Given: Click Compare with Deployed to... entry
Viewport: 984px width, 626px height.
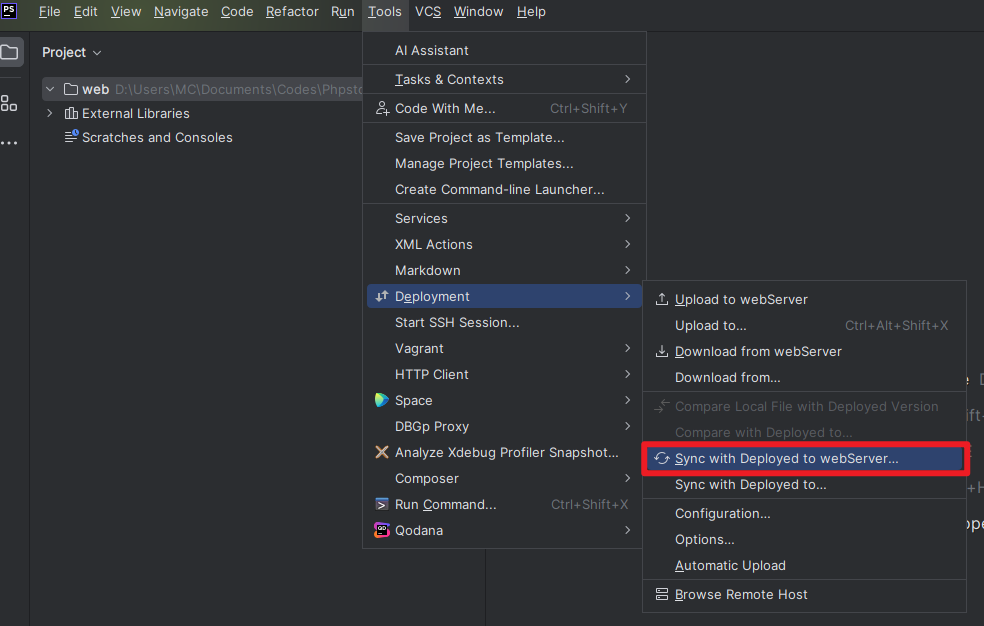Looking at the screenshot, I should click(x=804, y=433).
